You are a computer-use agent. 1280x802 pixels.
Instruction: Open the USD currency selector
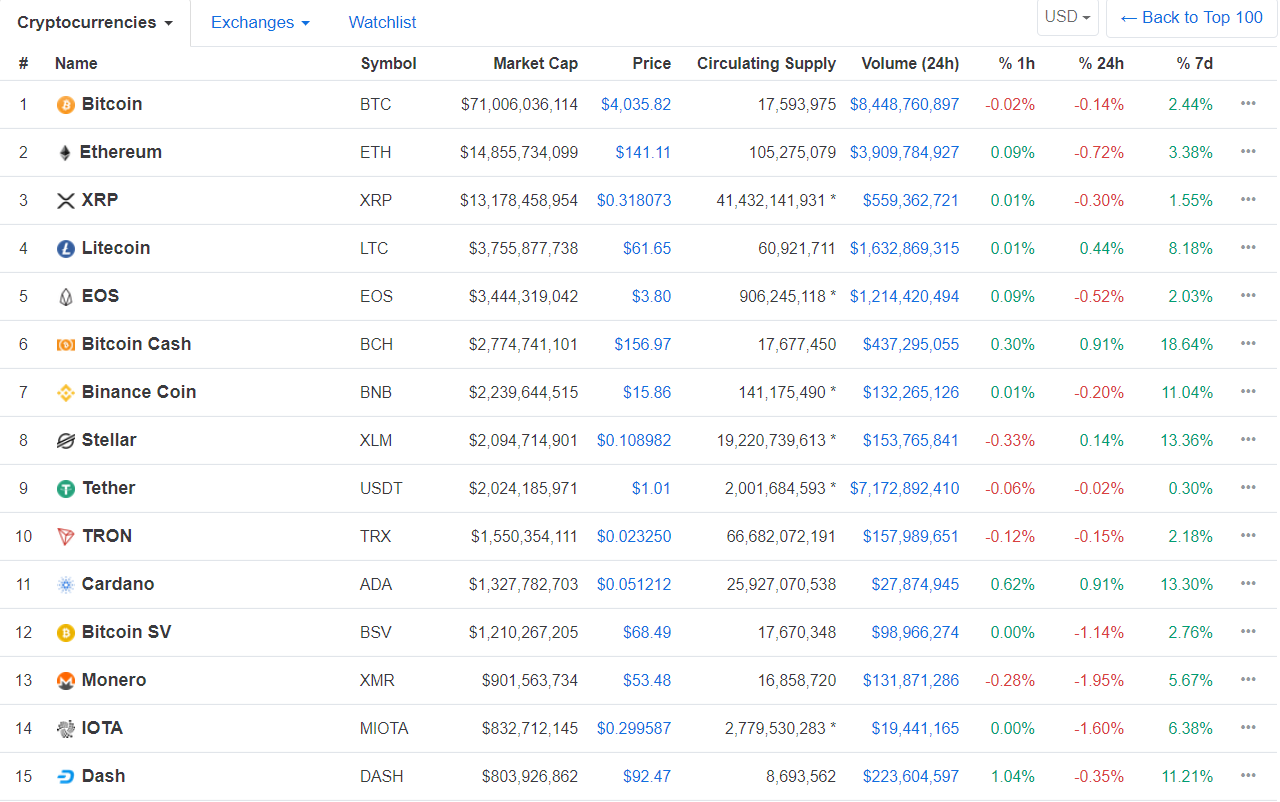pos(1066,17)
